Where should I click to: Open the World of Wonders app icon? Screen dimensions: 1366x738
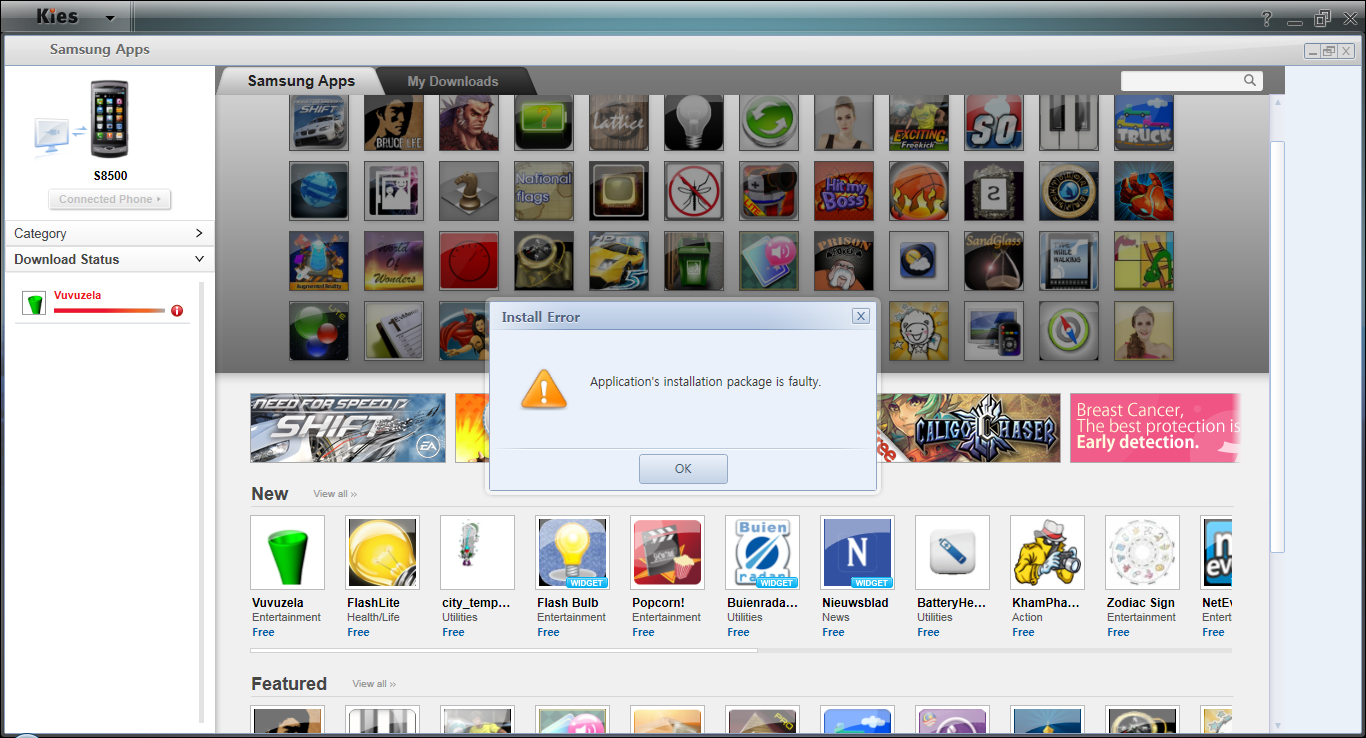point(394,261)
